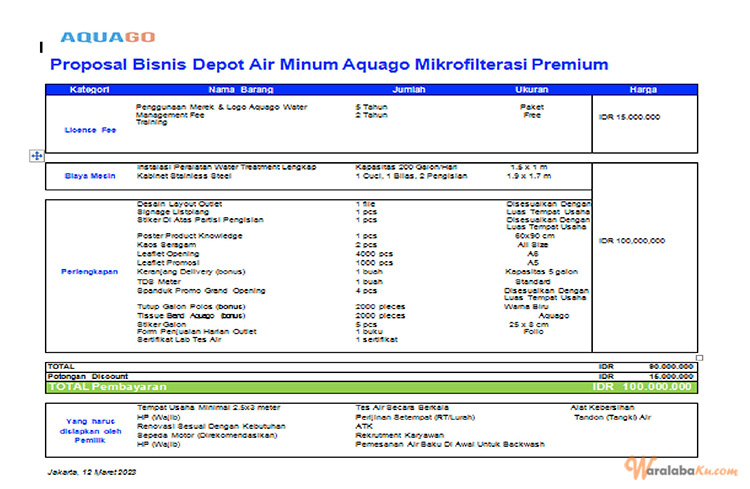Click 'Instalasi Peralatan Water Treatment Lengkap'
Screen dimensions: 750x489
click(x=226, y=167)
